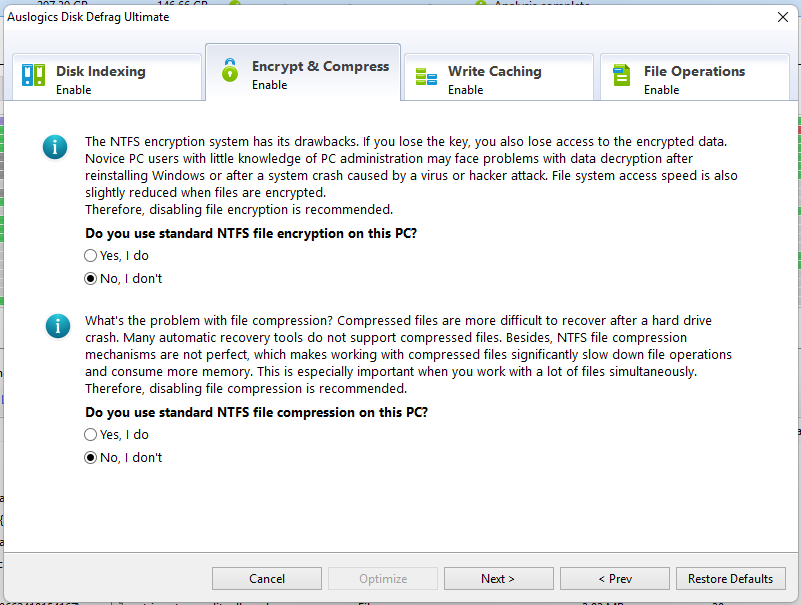Switch to the Disk Indexing tab
Screen dimensions: 801x605
[104, 79]
